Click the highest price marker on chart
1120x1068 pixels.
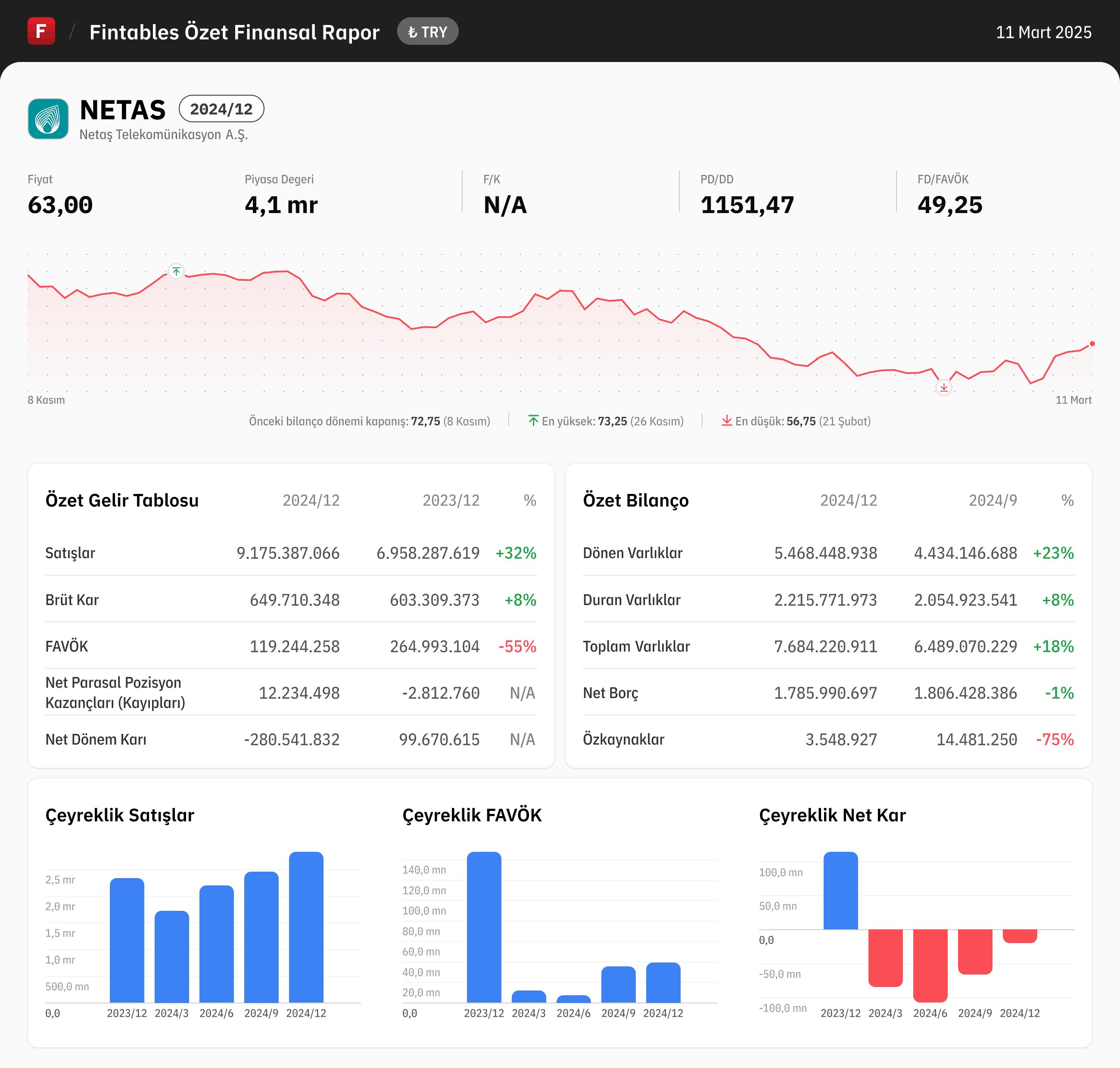[177, 272]
